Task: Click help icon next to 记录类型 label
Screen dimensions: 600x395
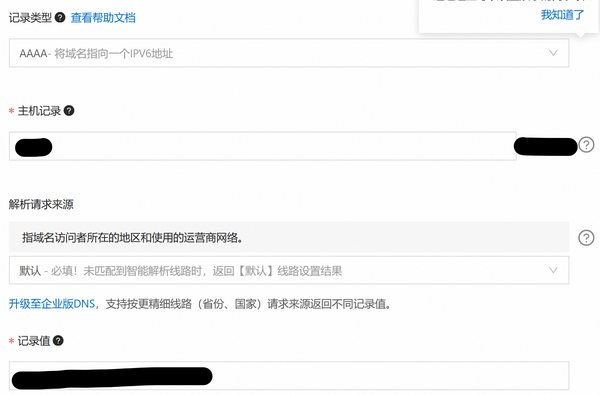Action: 60,17
